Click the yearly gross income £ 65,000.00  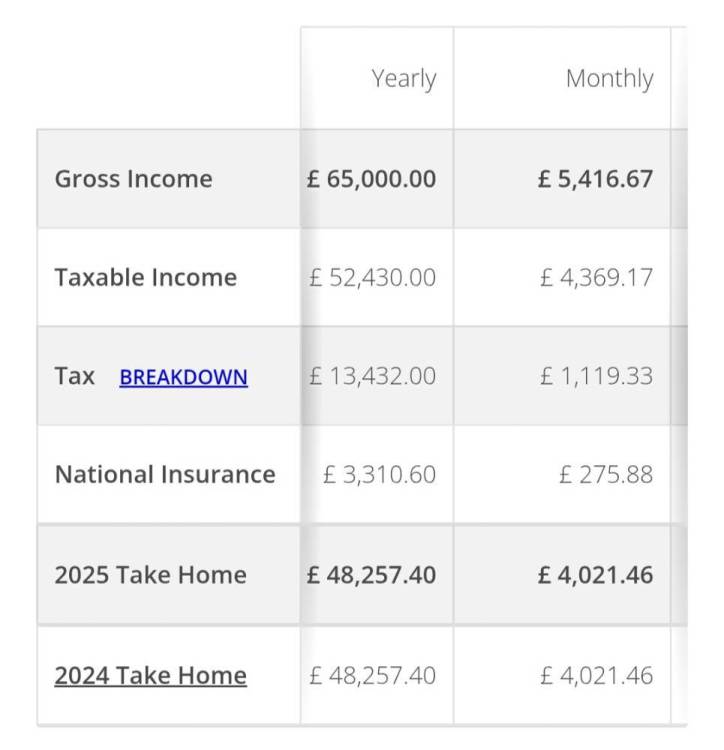pos(371,179)
